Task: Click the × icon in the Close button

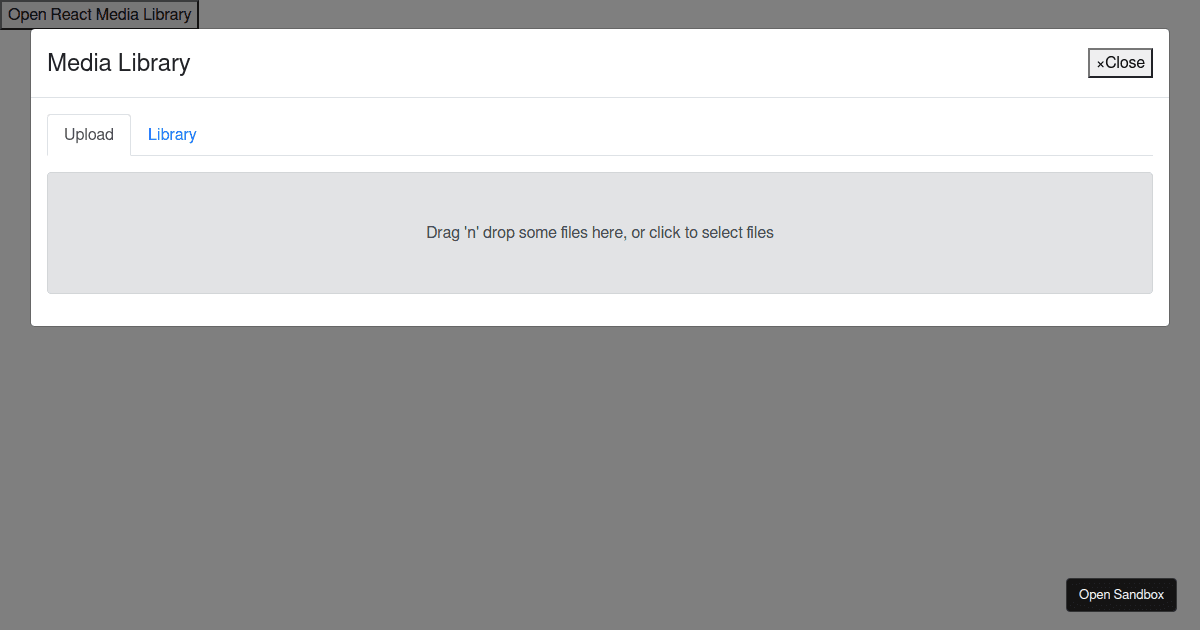Action: (x=1100, y=64)
